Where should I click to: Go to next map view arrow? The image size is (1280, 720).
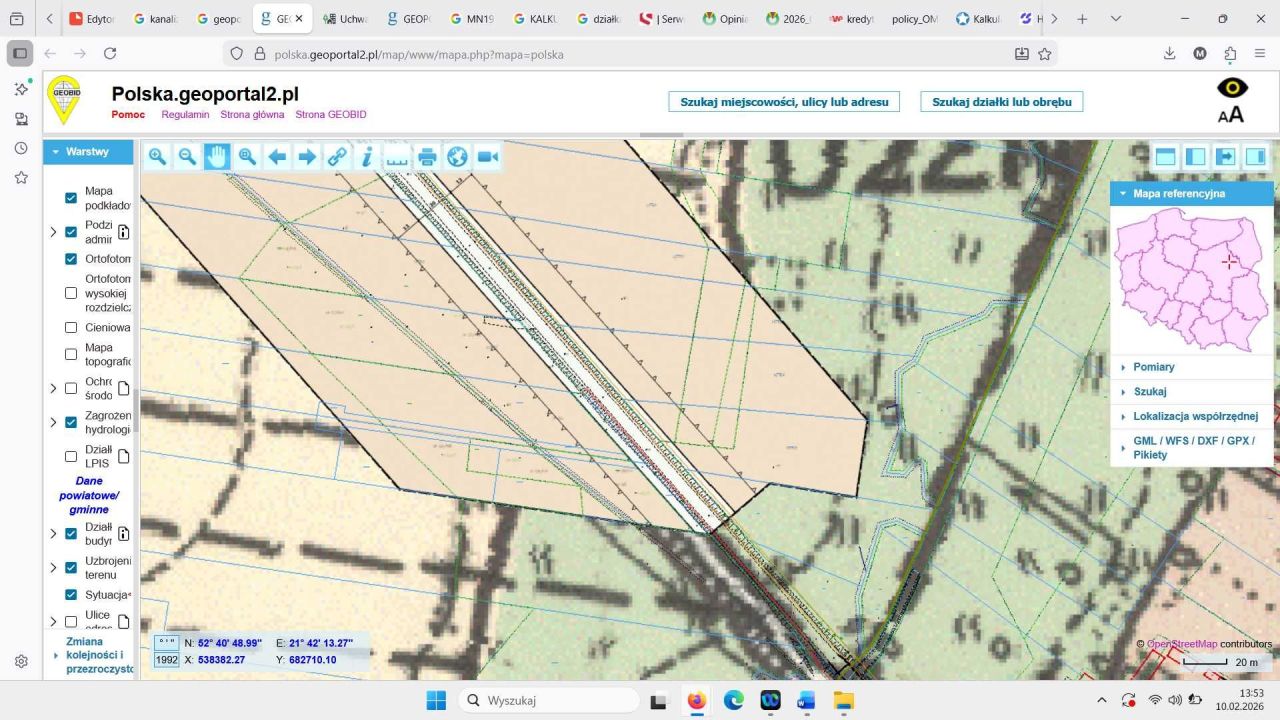[x=307, y=156]
